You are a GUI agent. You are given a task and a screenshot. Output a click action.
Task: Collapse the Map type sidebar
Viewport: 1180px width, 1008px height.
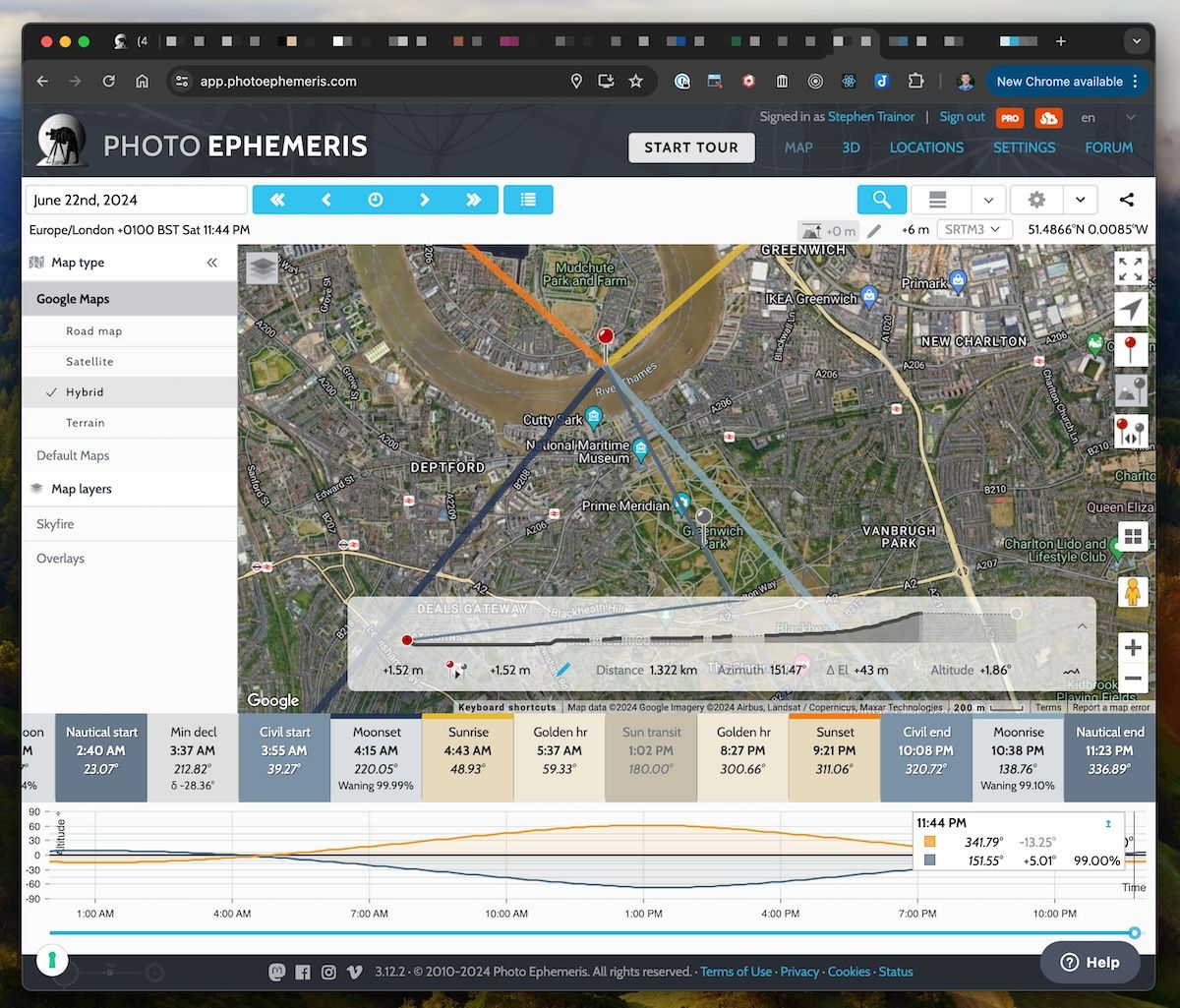[211, 263]
